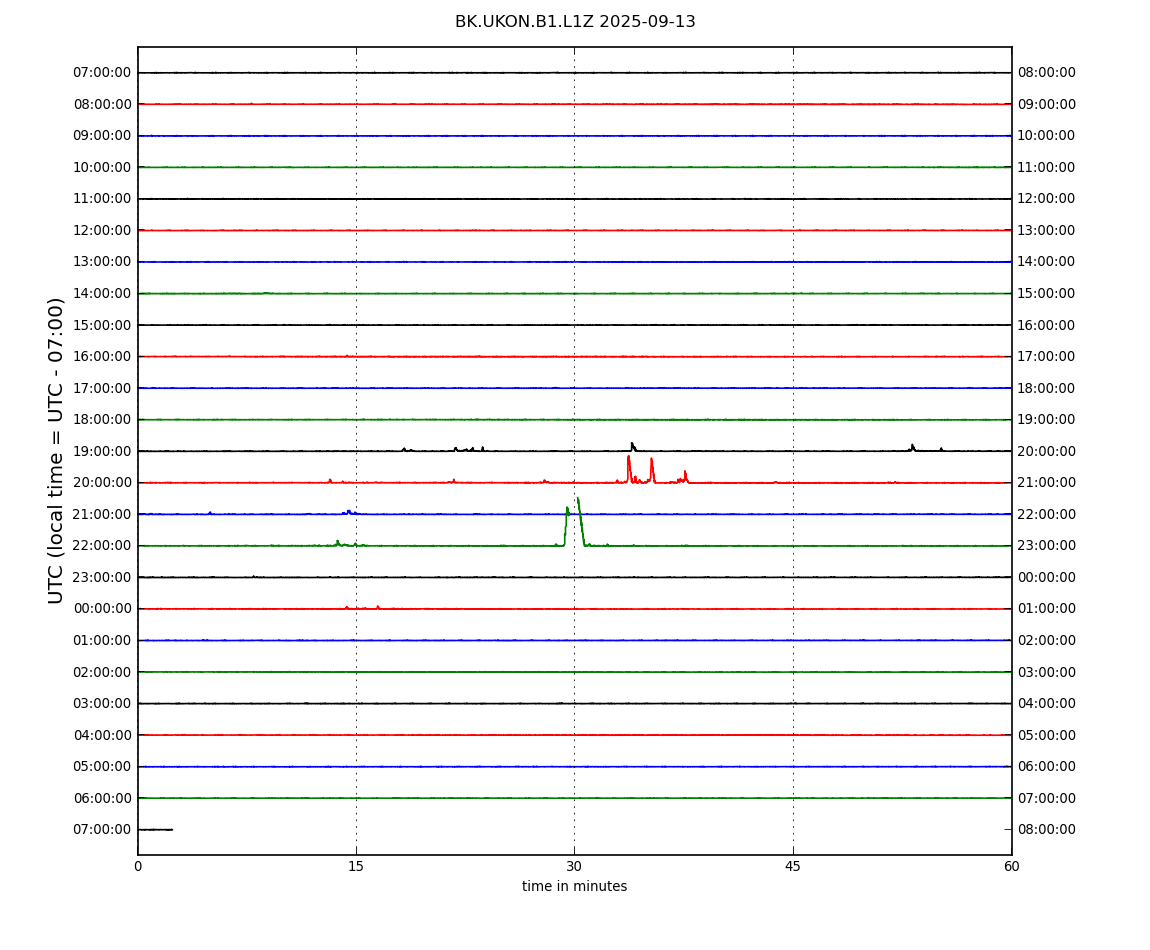Click the black spike near minute 53 on 19:00:00 trace
1150x950 pixels.
(912, 447)
